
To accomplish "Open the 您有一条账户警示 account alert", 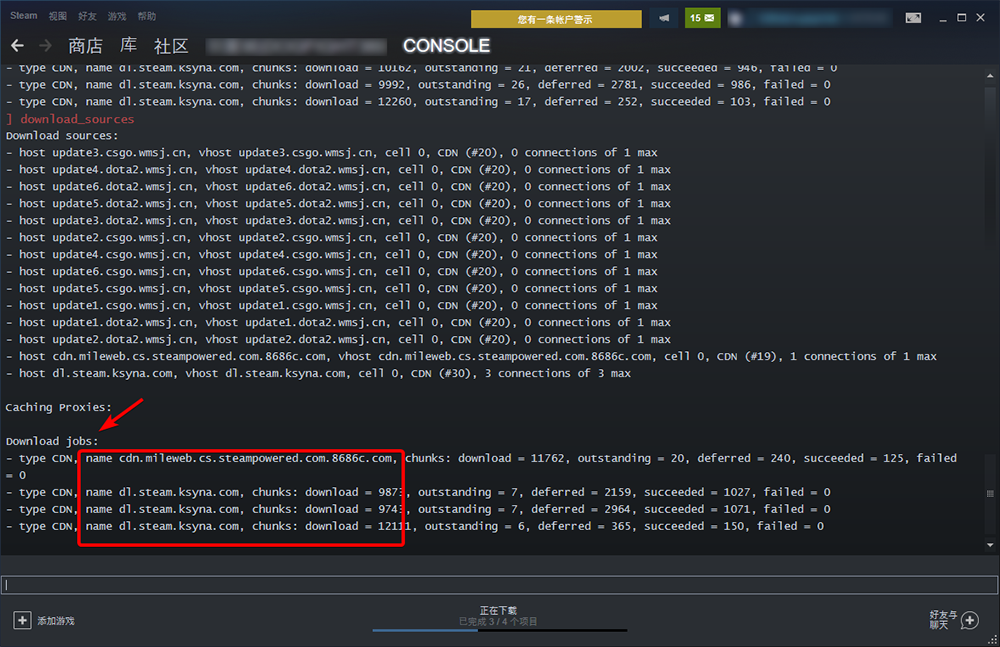I will 556,19.
